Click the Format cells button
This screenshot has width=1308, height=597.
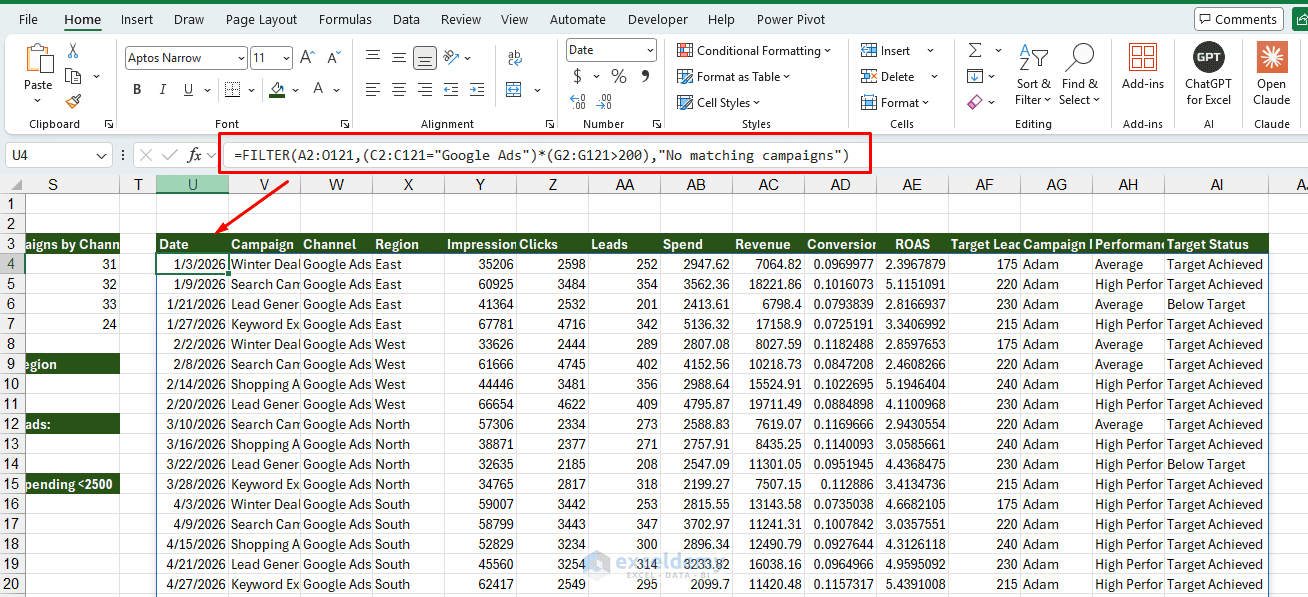[895, 102]
